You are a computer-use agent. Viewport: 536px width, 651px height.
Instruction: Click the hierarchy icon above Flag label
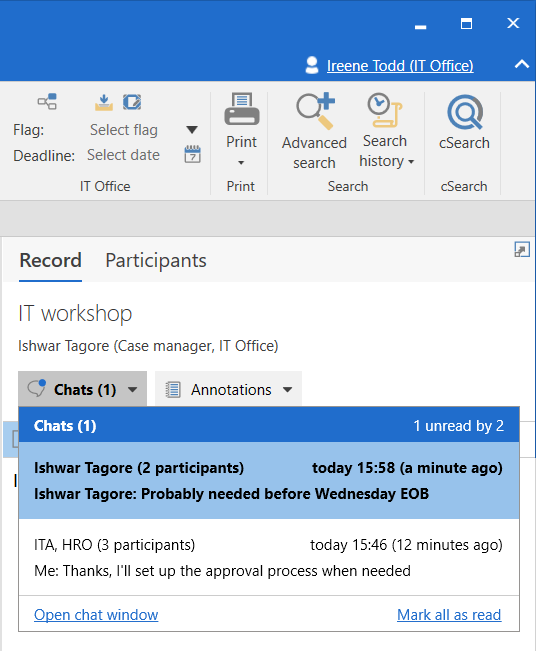coord(47,102)
